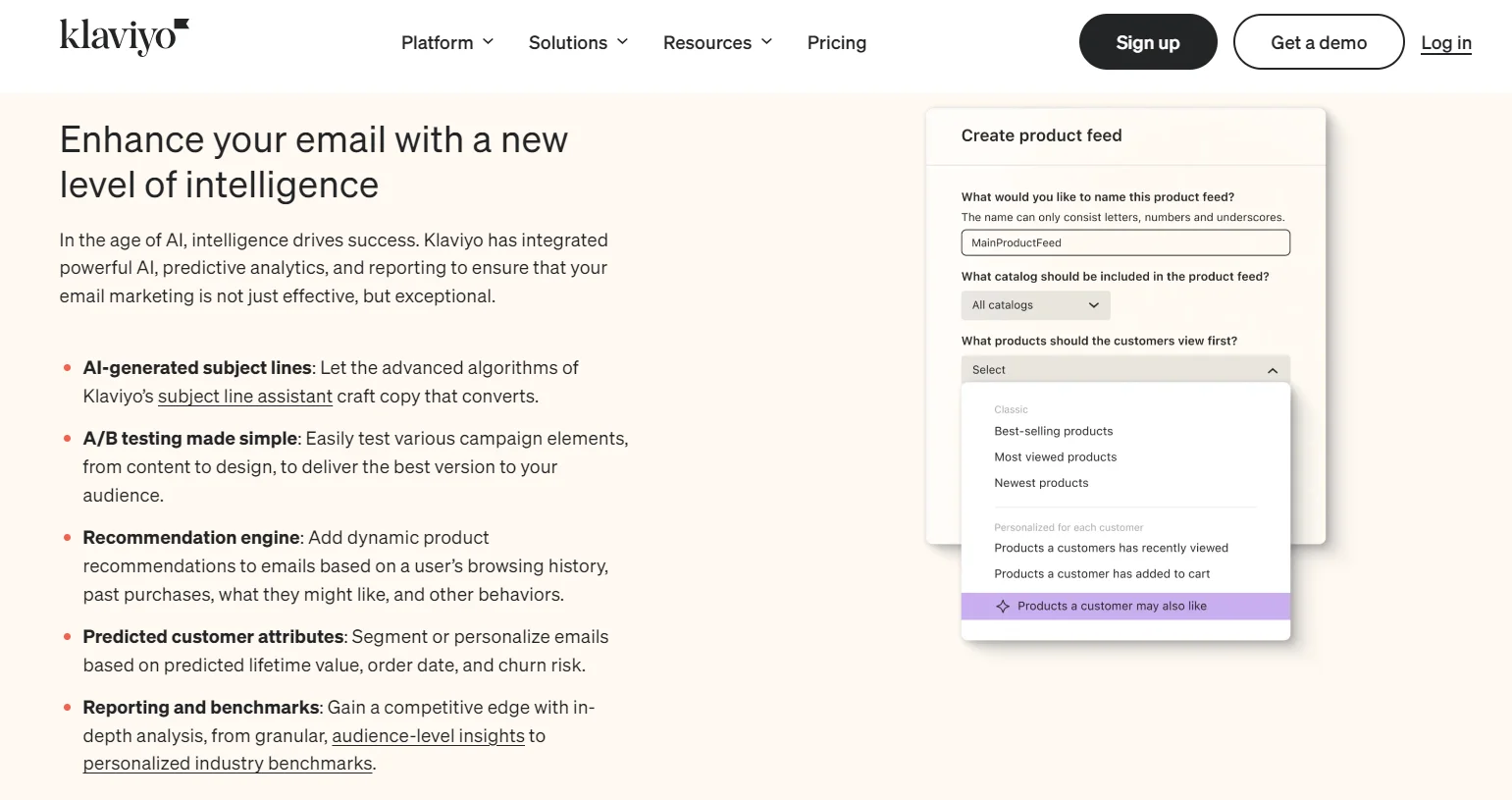The width and height of the screenshot is (1512, 800).
Task: Click Pricing in the navigation bar
Action: pyautogui.click(x=836, y=42)
